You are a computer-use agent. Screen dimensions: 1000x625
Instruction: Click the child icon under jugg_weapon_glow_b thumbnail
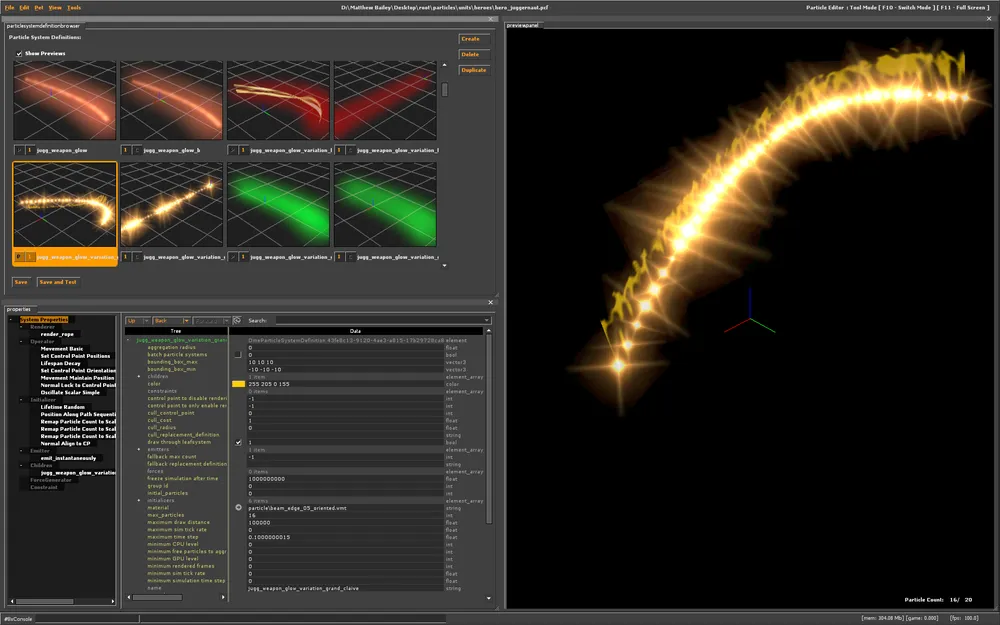coord(137,150)
